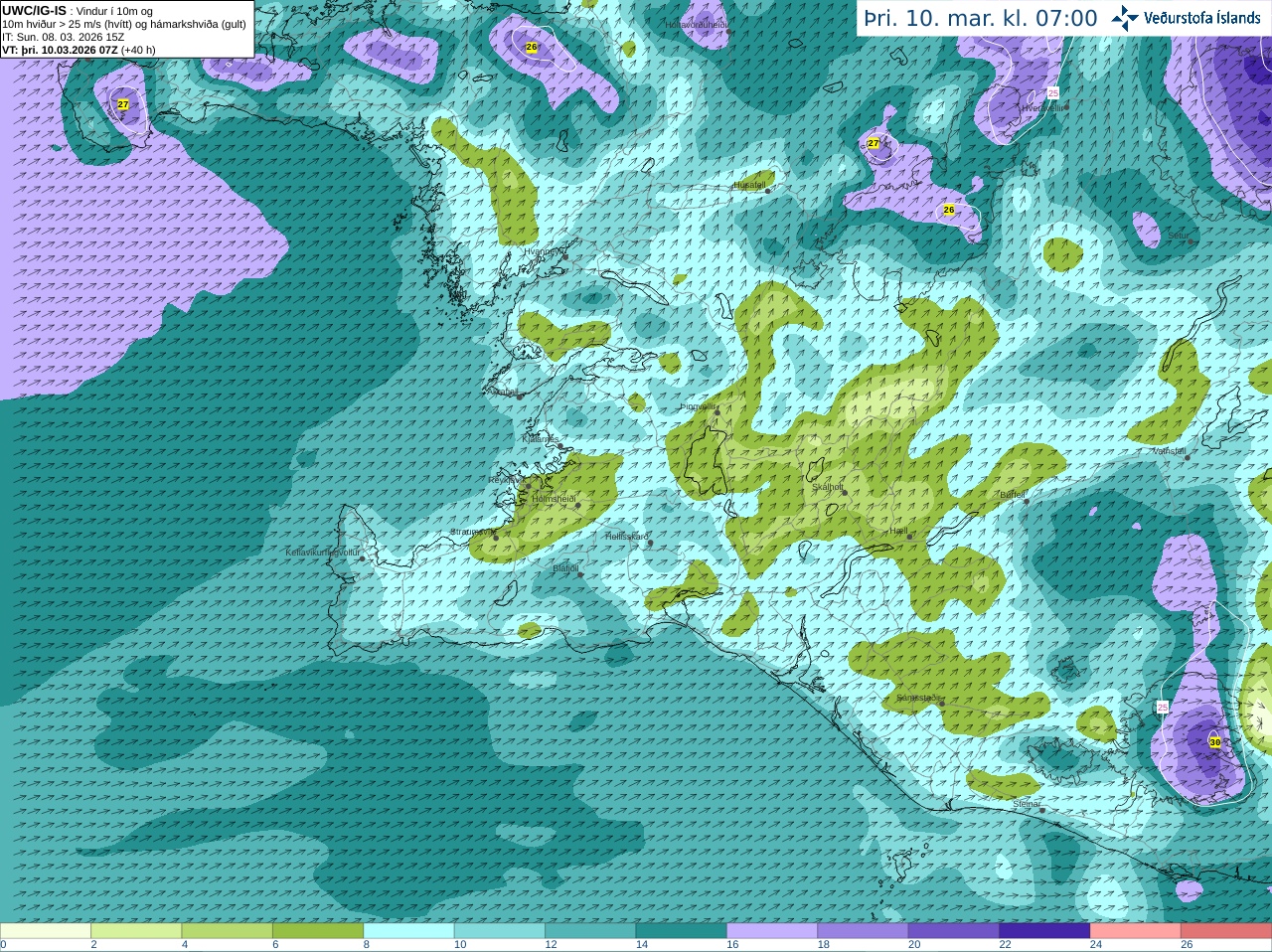This screenshot has height=952, width=1272.
Task: Select the Hæll station label
Action: pos(898,531)
